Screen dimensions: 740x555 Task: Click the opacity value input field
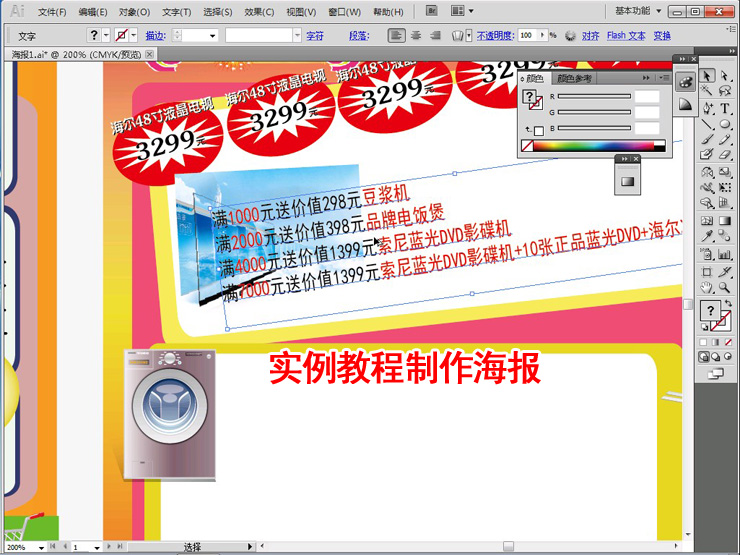coord(531,35)
